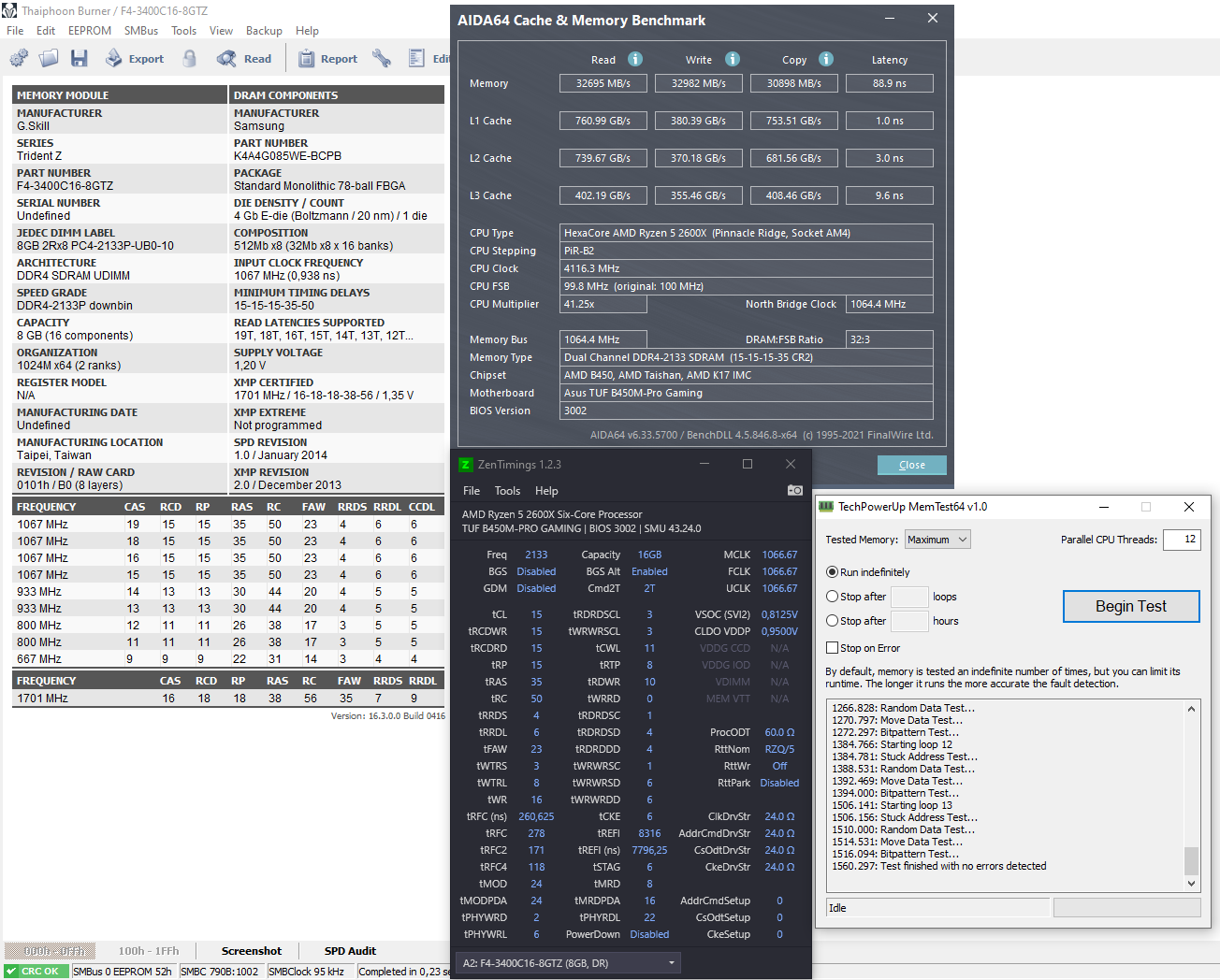Open the Help menu in Thaiphoon Burner
Screen dimensions: 1220x980
click(x=307, y=31)
